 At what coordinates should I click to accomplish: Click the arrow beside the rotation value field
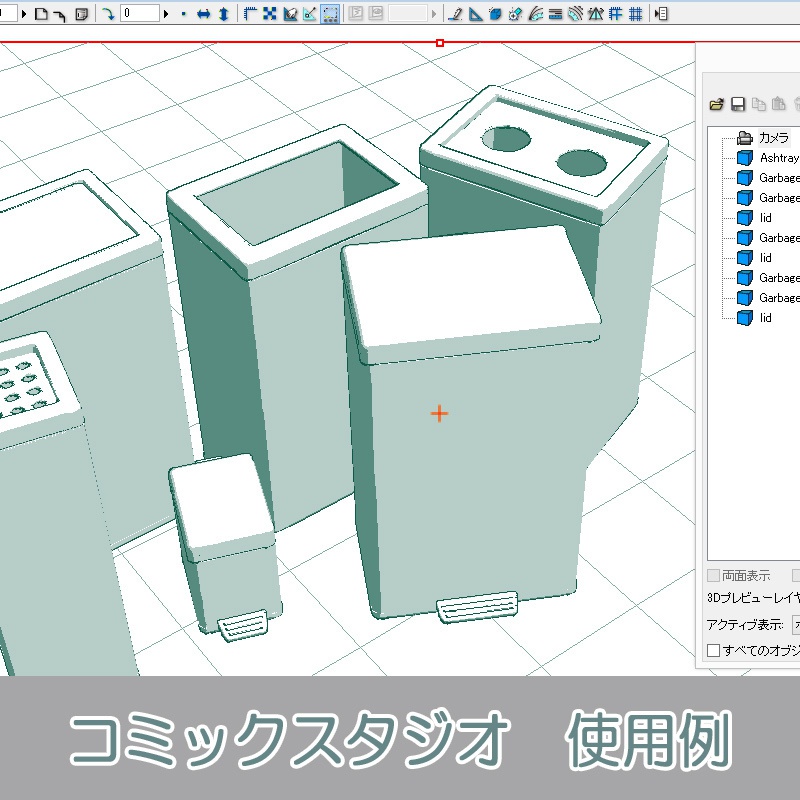[x=166, y=13]
